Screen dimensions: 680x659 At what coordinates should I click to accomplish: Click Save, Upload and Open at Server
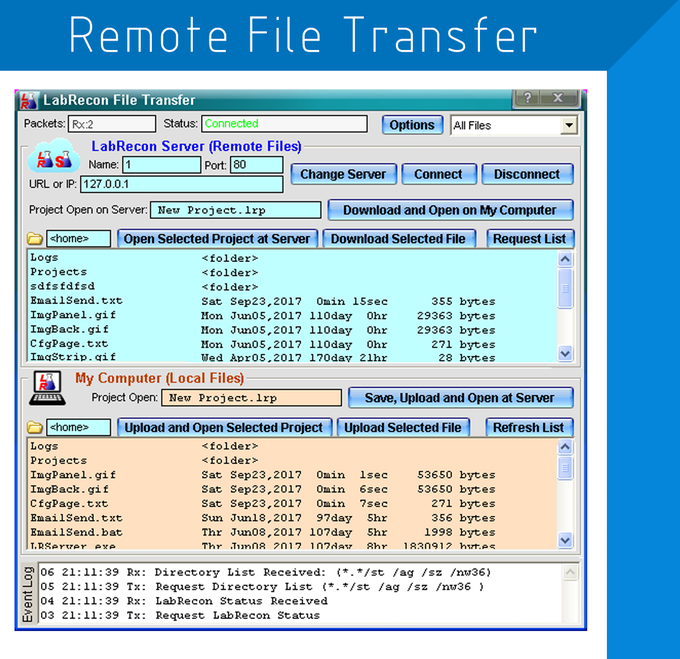point(460,398)
